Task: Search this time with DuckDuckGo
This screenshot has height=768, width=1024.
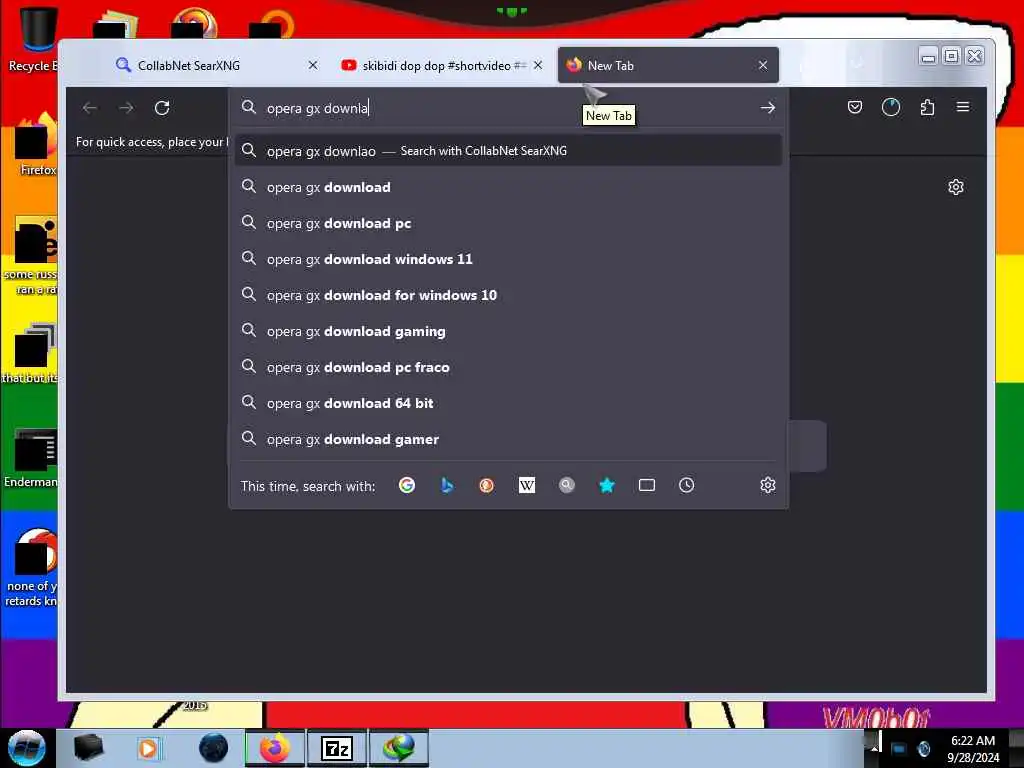Action: tap(487, 485)
